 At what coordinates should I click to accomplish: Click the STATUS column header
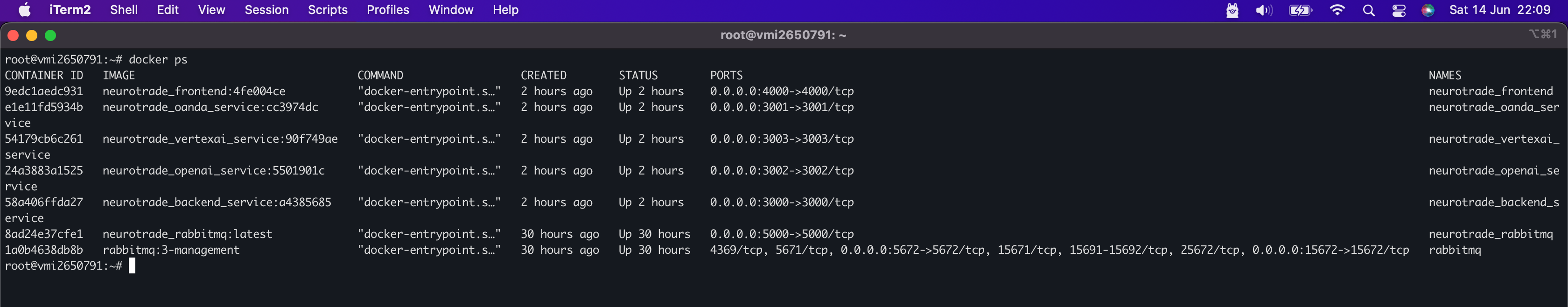pyautogui.click(x=638, y=76)
